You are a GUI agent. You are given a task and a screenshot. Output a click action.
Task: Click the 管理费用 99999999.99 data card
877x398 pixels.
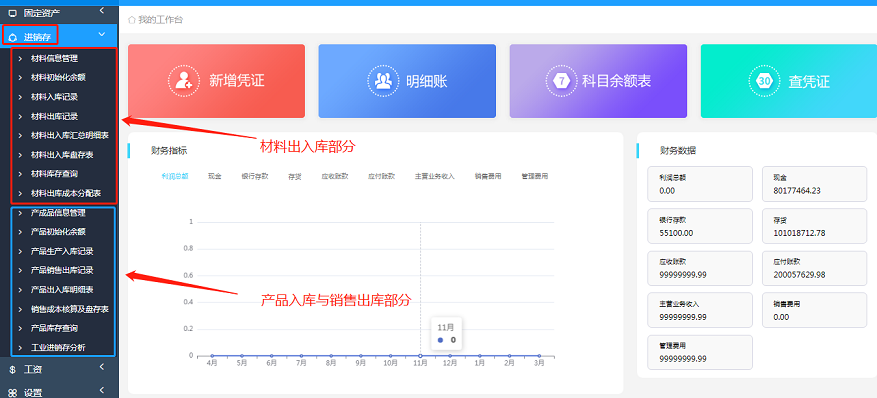(700, 352)
